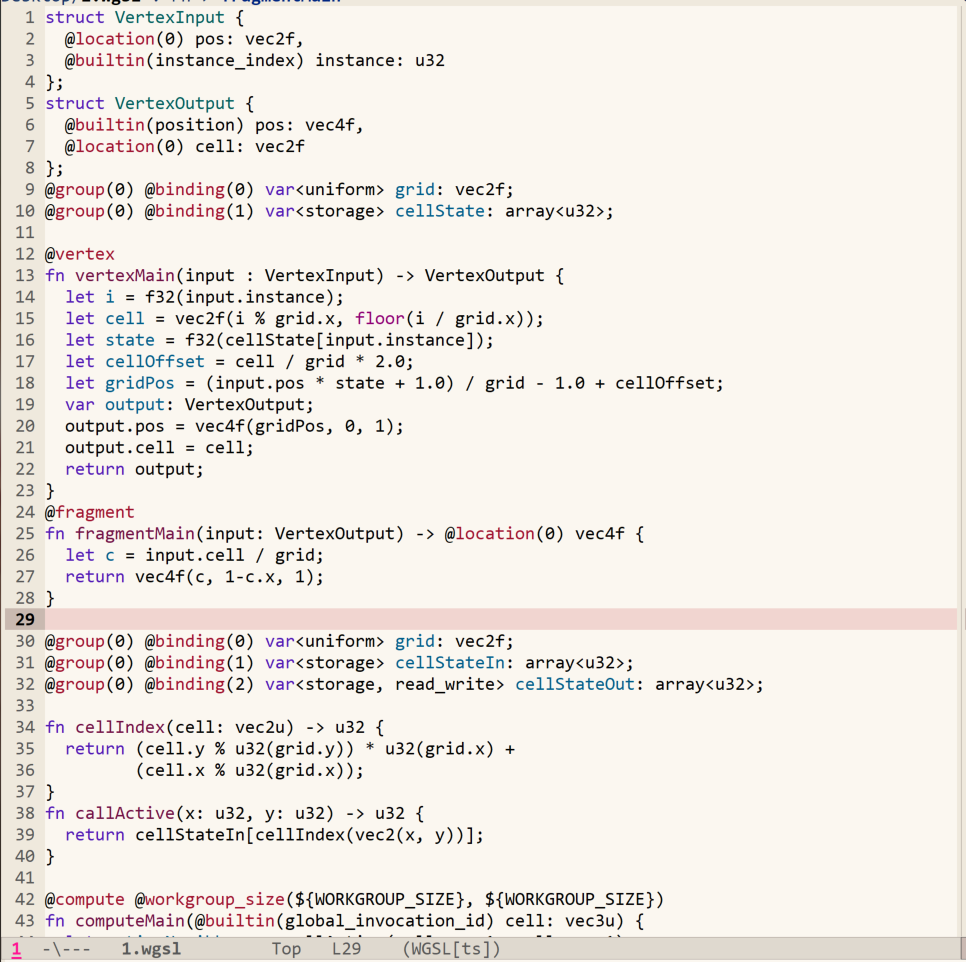Place cursor on highlighted empty line 29

point(500,619)
